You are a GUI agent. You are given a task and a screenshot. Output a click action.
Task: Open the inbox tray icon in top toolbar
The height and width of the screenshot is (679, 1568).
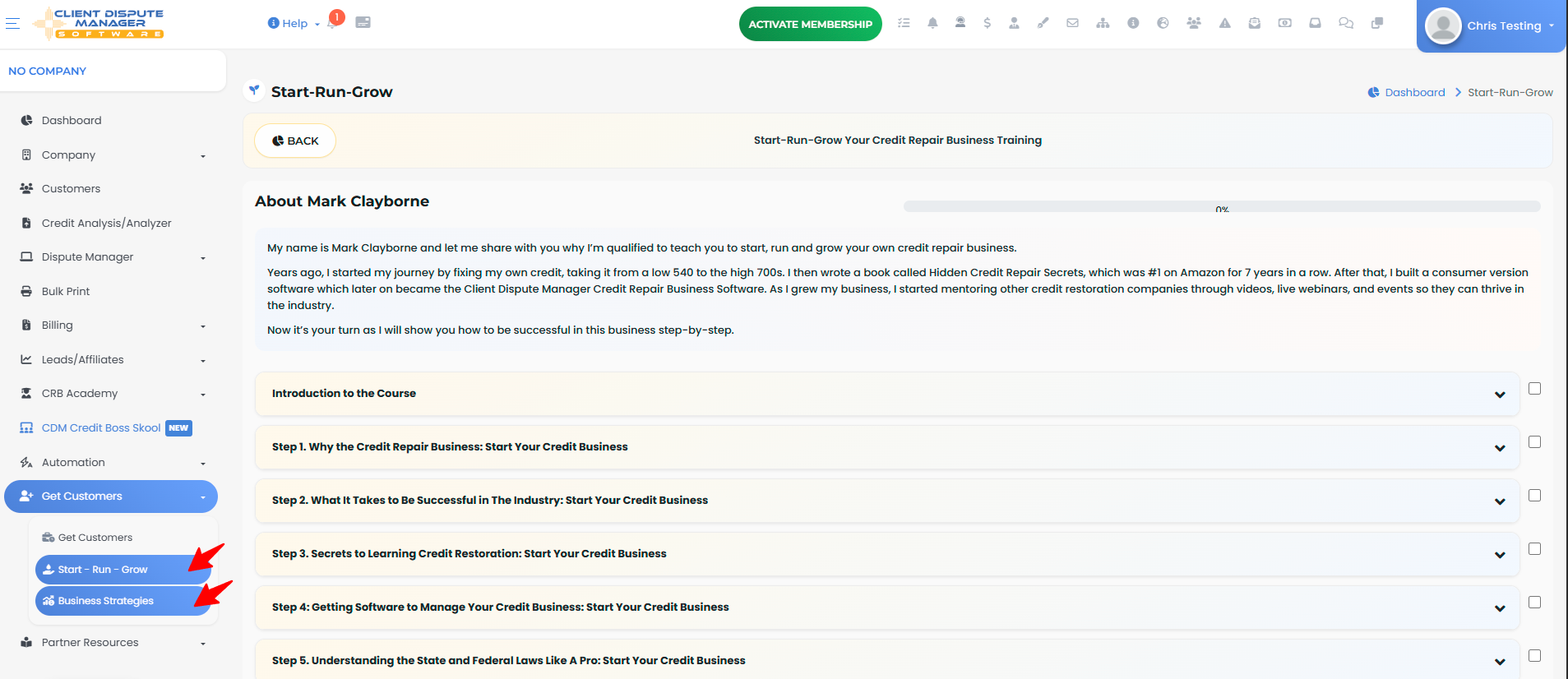coord(1315,23)
